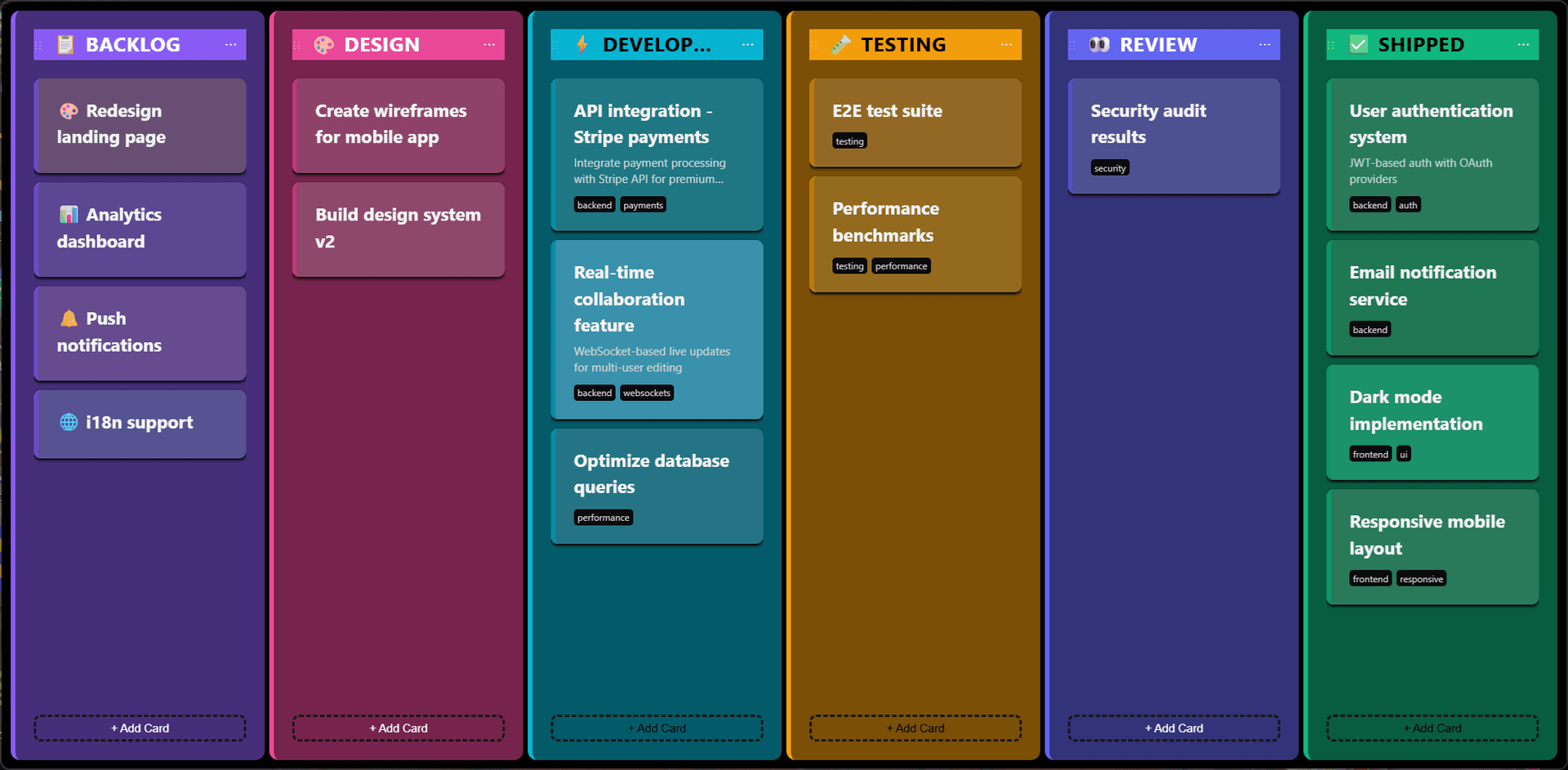Open the options menu on the TESTING column

[x=1006, y=44]
